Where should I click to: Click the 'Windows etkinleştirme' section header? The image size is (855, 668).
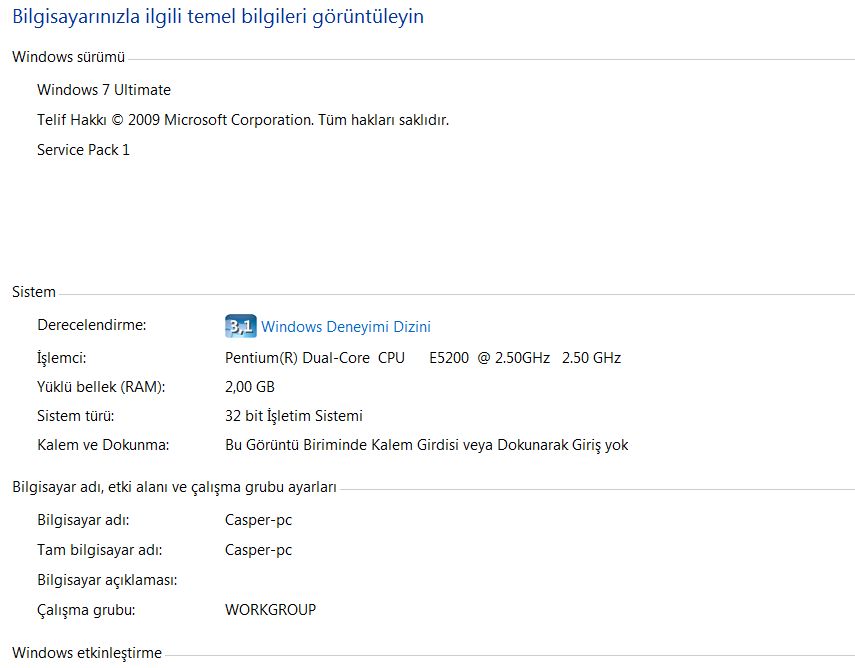(87, 653)
